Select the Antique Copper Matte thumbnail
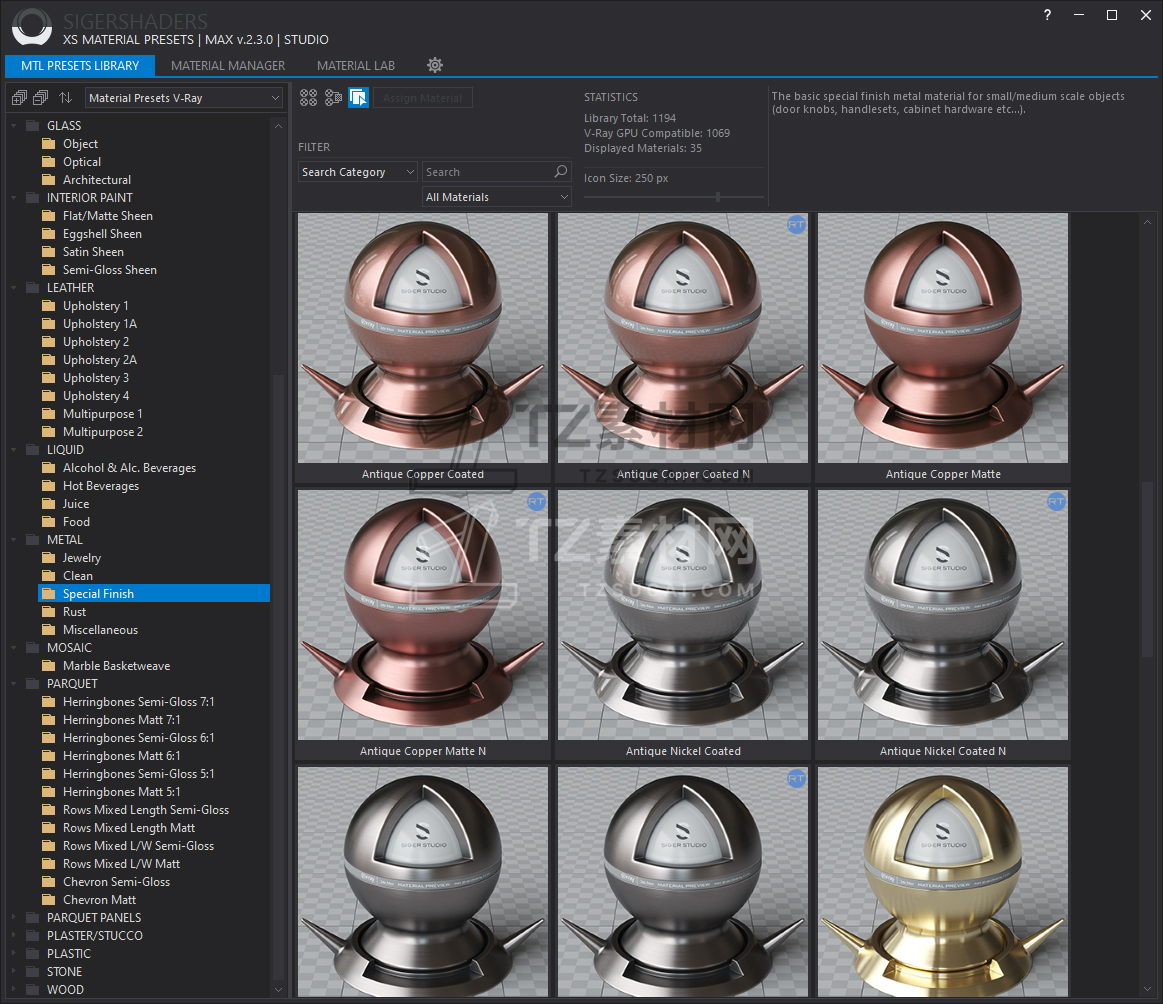Image resolution: width=1163 pixels, height=1004 pixels. tap(943, 338)
